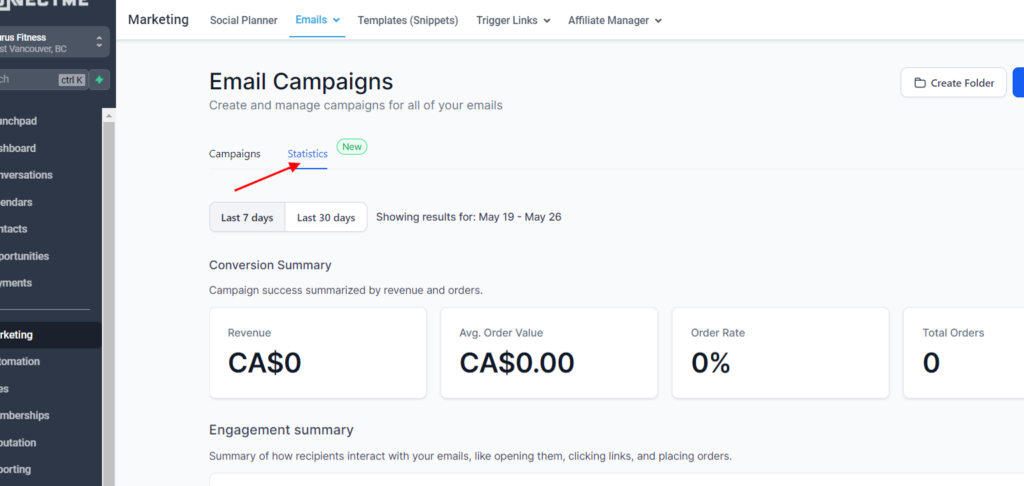
Task: Select the Last 7 days range
Action: (x=247, y=218)
